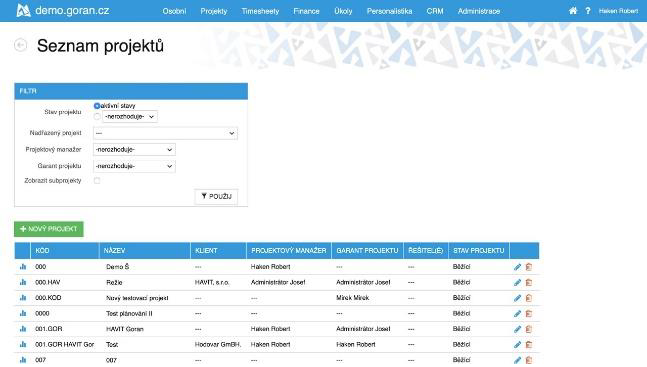Open the Projekty menu
Screen dimensions: 647x367
point(214,11)
